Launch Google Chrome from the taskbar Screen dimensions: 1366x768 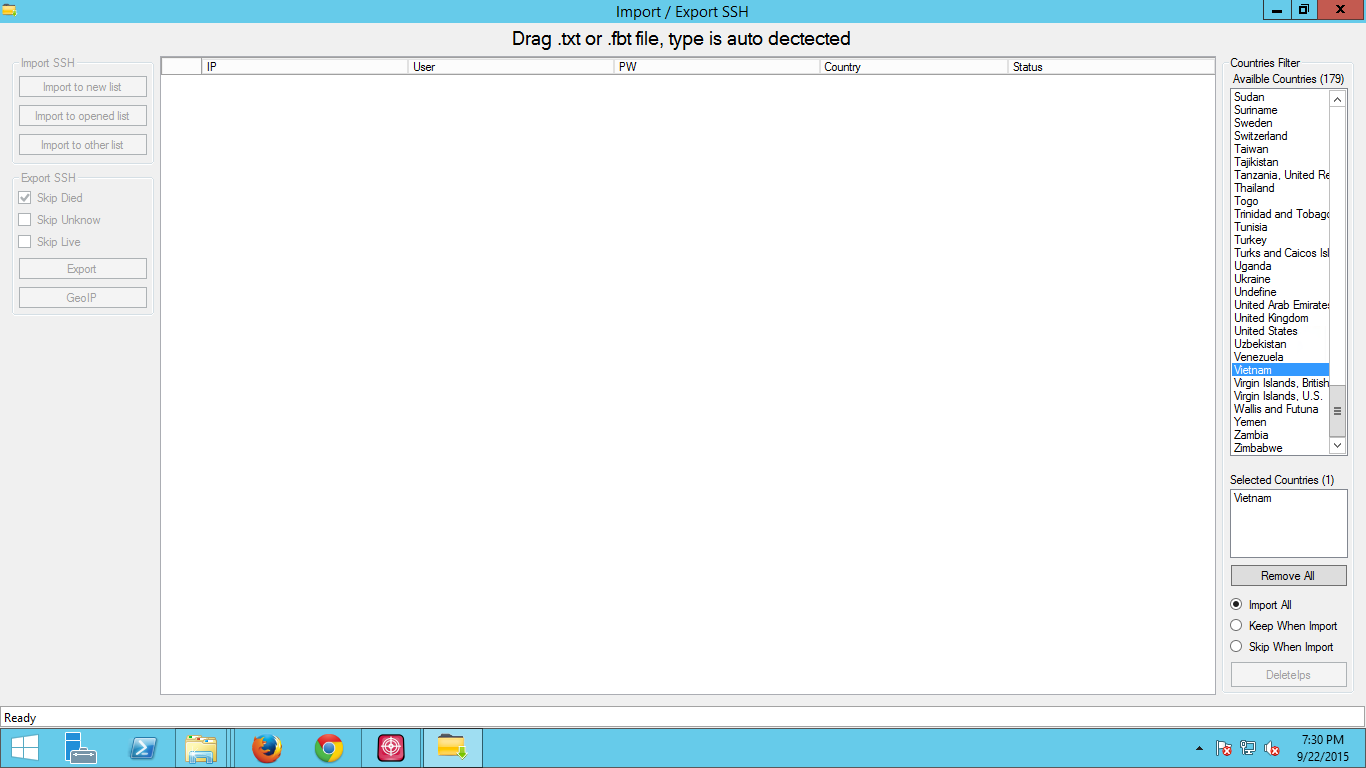tap(329, 748)
